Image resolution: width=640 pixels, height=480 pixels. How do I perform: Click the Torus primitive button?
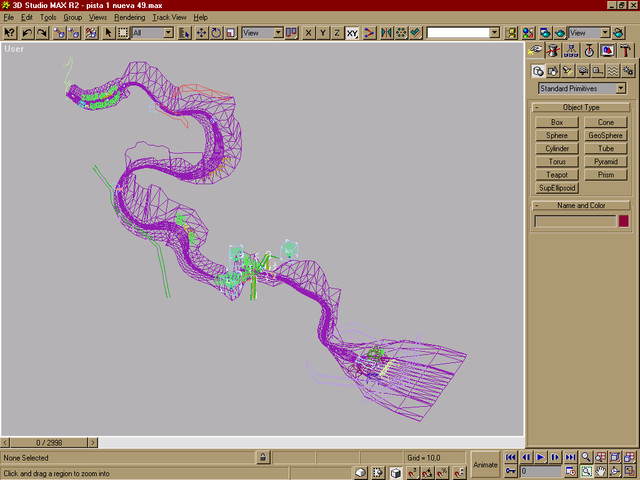coord(557,162)
